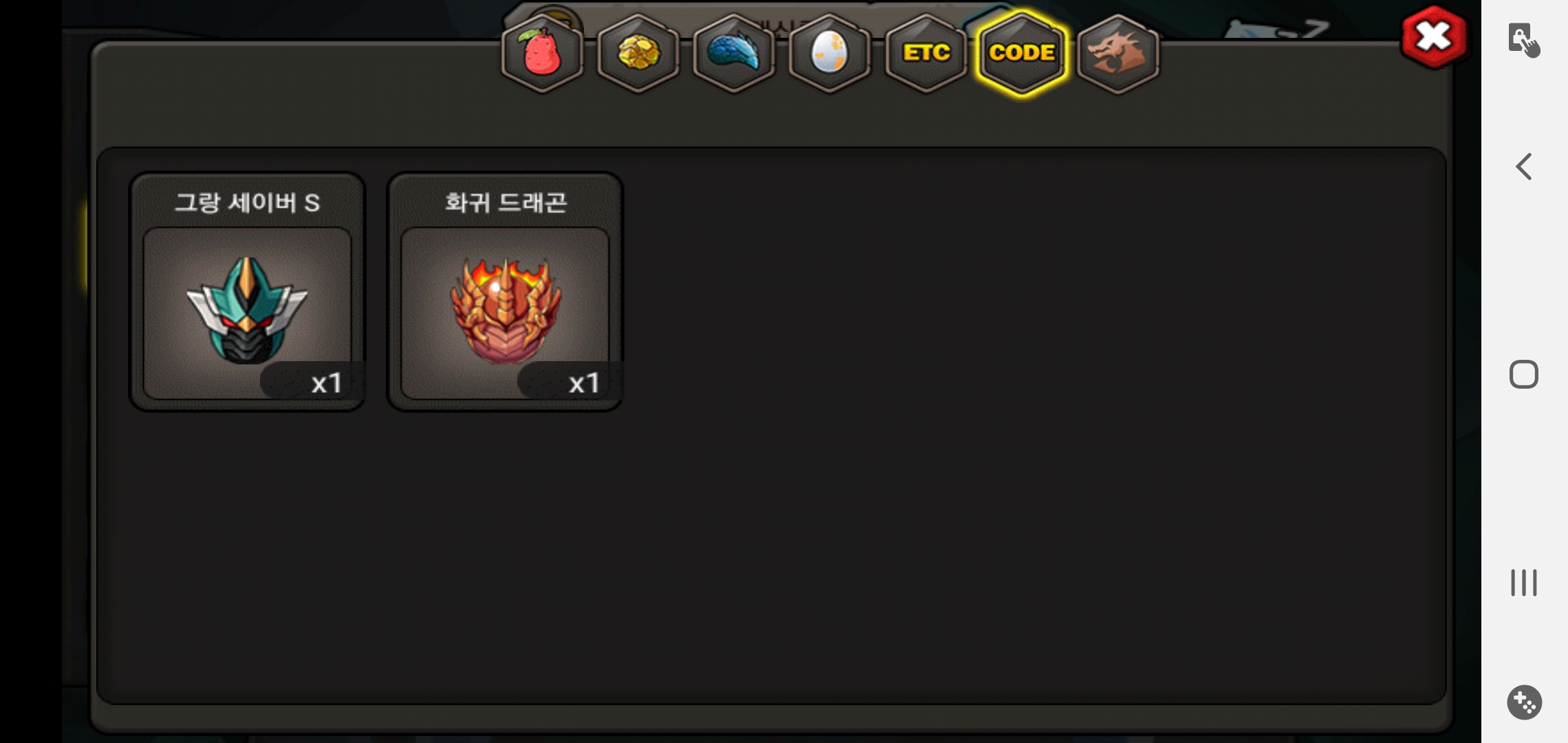The width and height of the screenshot is (1568, 743).
Task: Close the inventory with red X
Action: 1434,37
